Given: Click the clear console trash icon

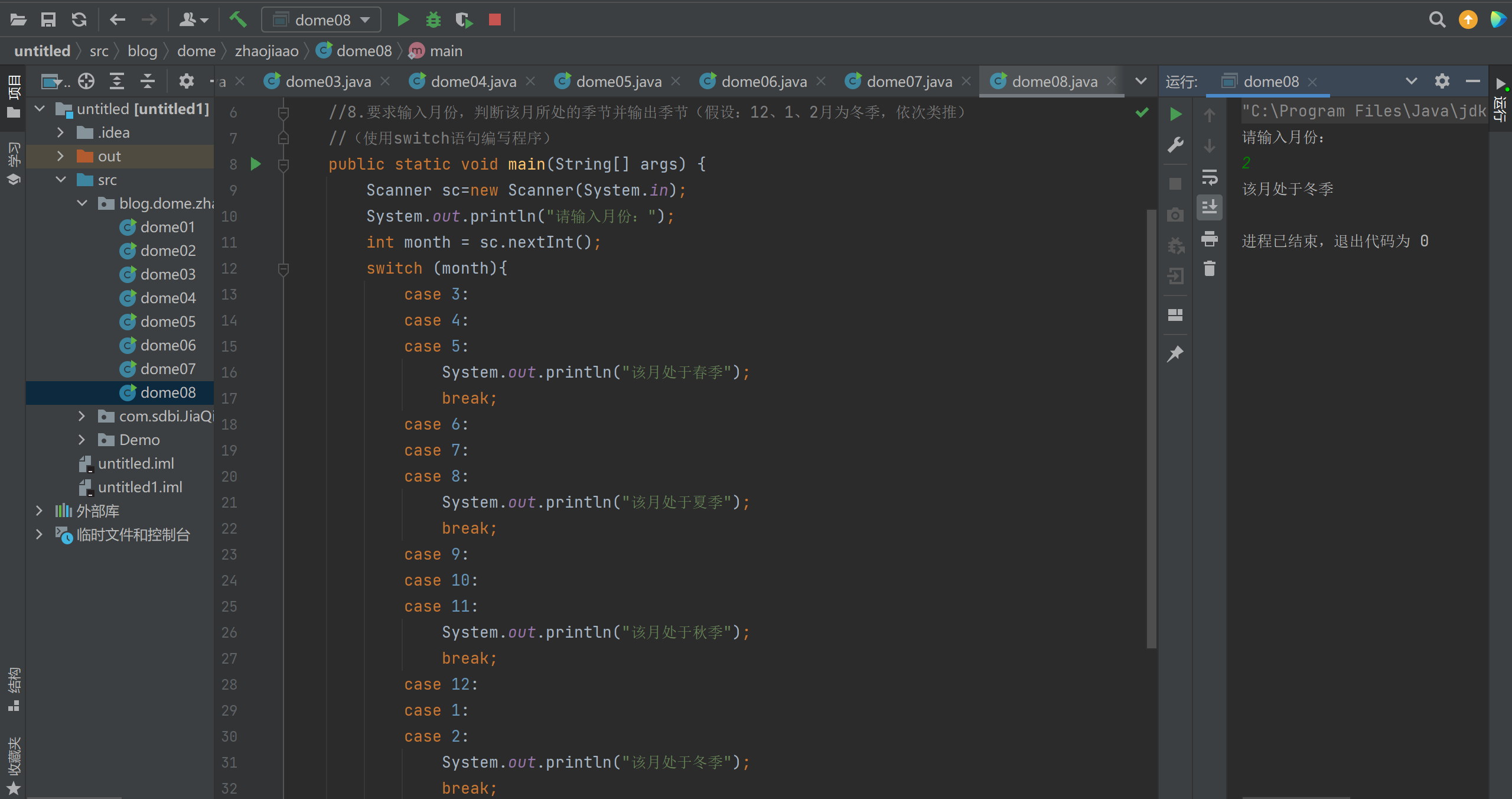Looking at the screenshot, I should (1209, 269).
